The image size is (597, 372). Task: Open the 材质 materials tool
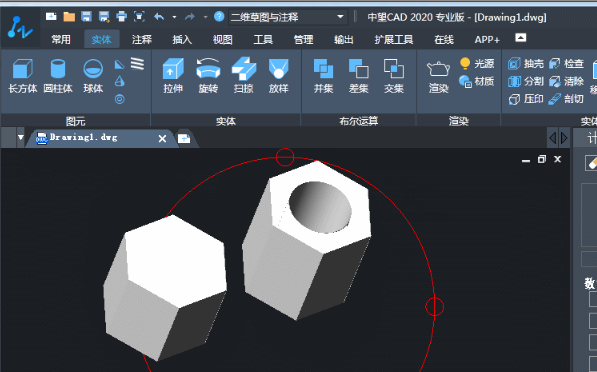[477, 81]
